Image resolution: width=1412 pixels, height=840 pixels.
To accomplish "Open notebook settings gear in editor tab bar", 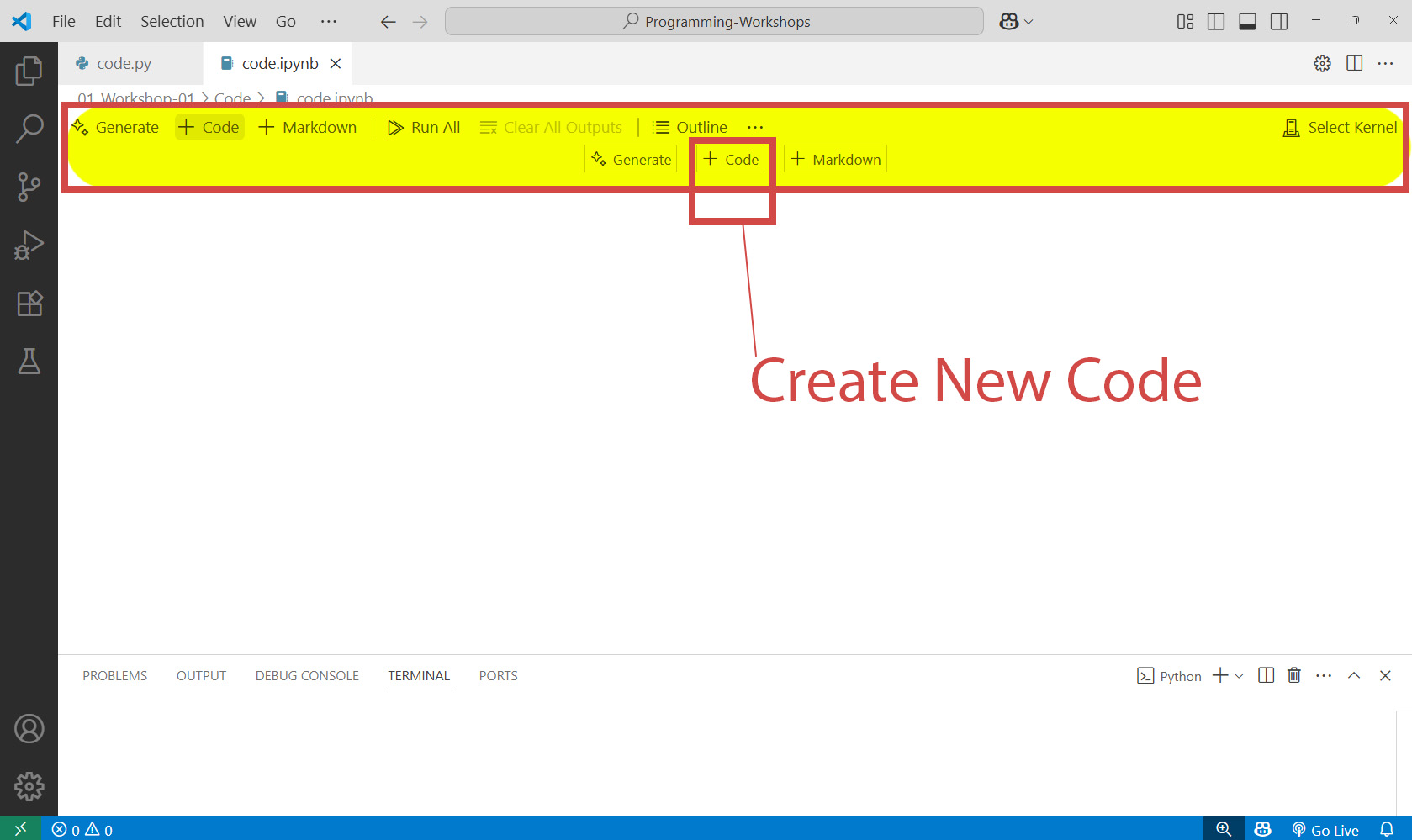I will coord(1322,63).
